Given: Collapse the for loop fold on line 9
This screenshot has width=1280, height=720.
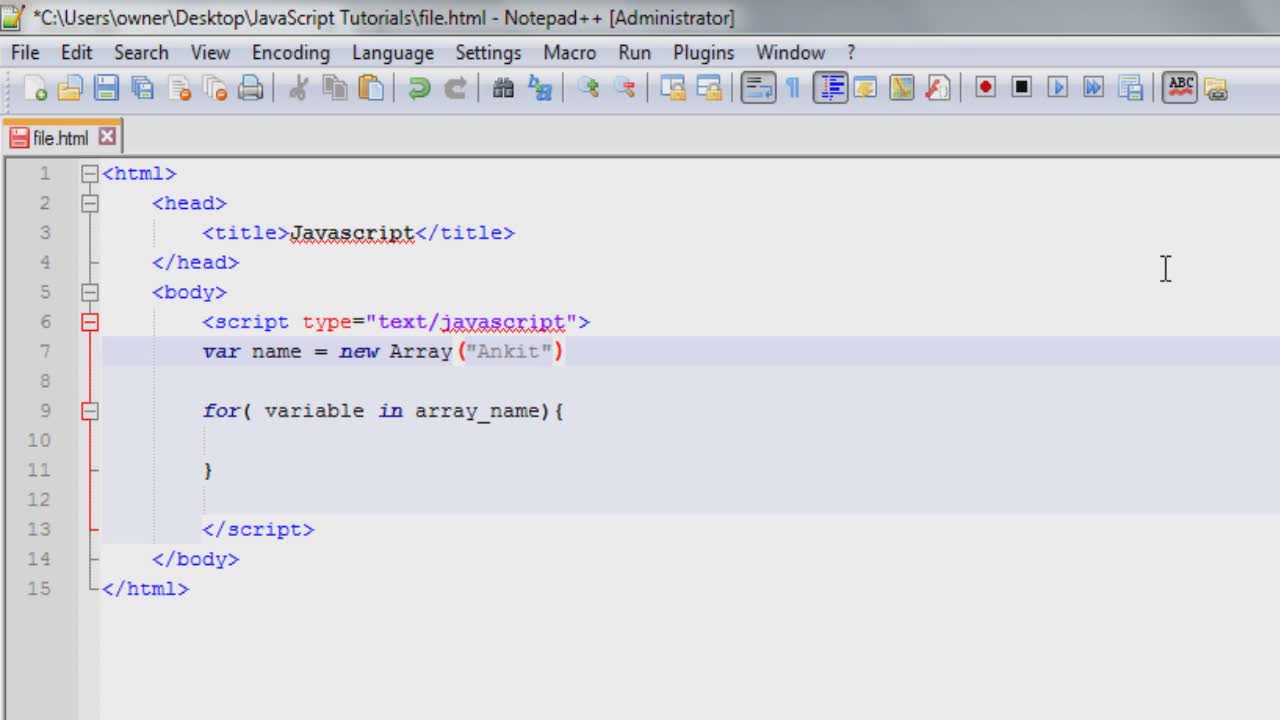Looking at the screenshot, I should tap(90, 411).
